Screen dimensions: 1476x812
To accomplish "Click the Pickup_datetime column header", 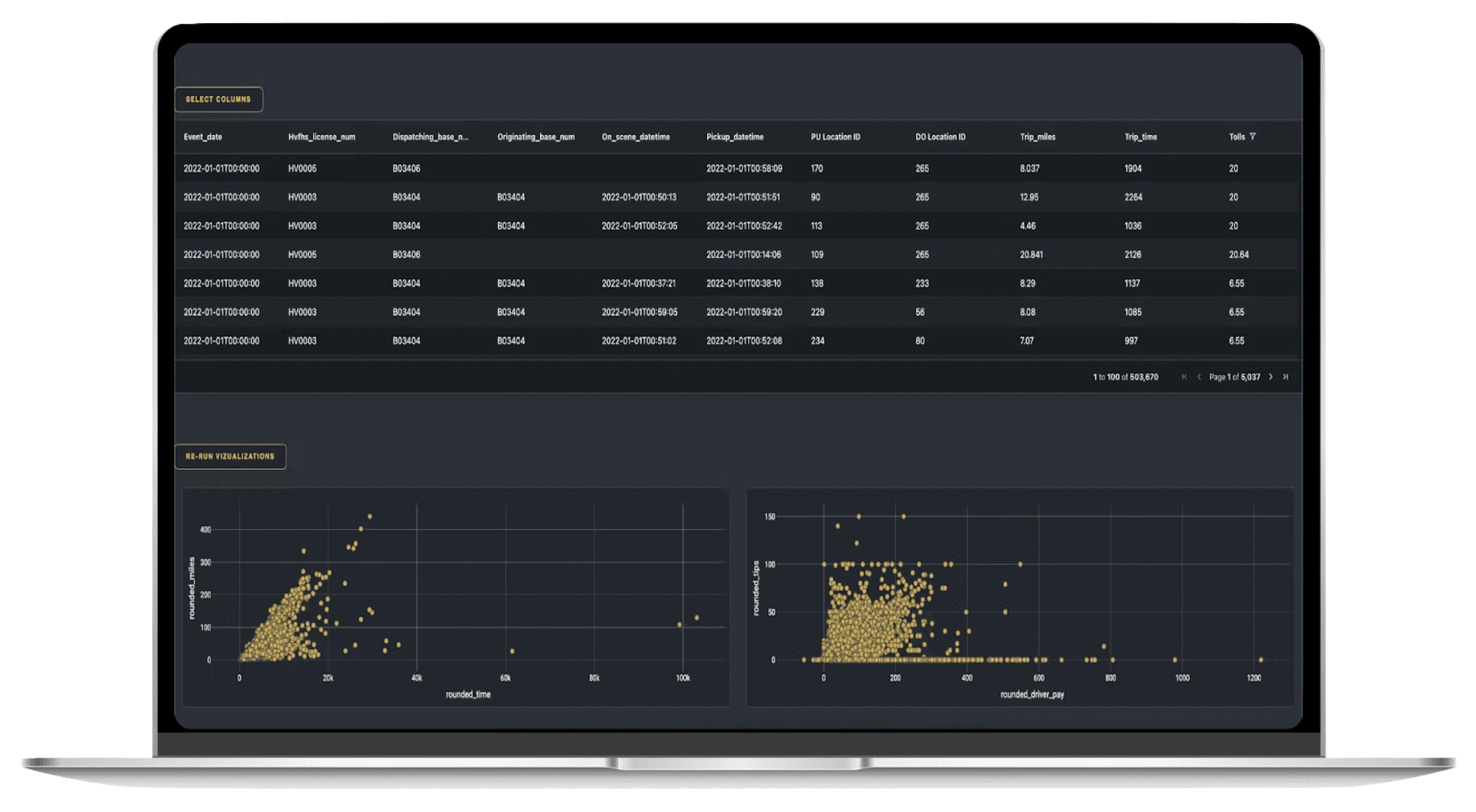I will pyautogui.click(x=734, y=137).
